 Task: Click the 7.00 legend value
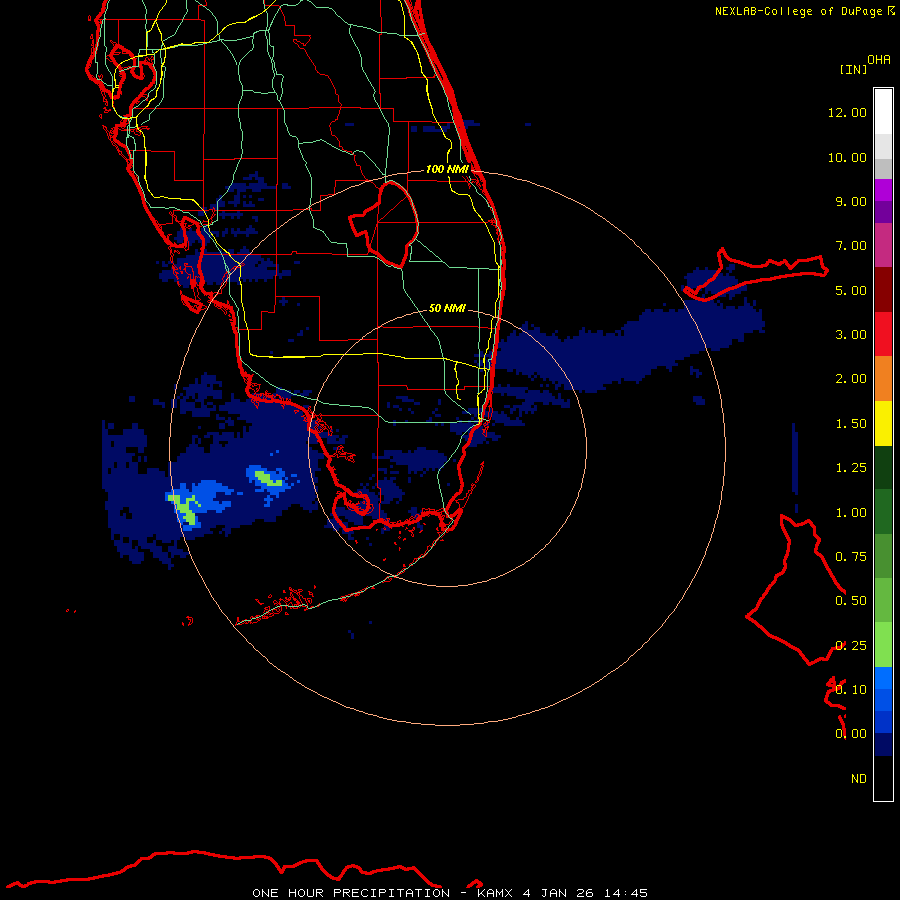coord(851,246)
